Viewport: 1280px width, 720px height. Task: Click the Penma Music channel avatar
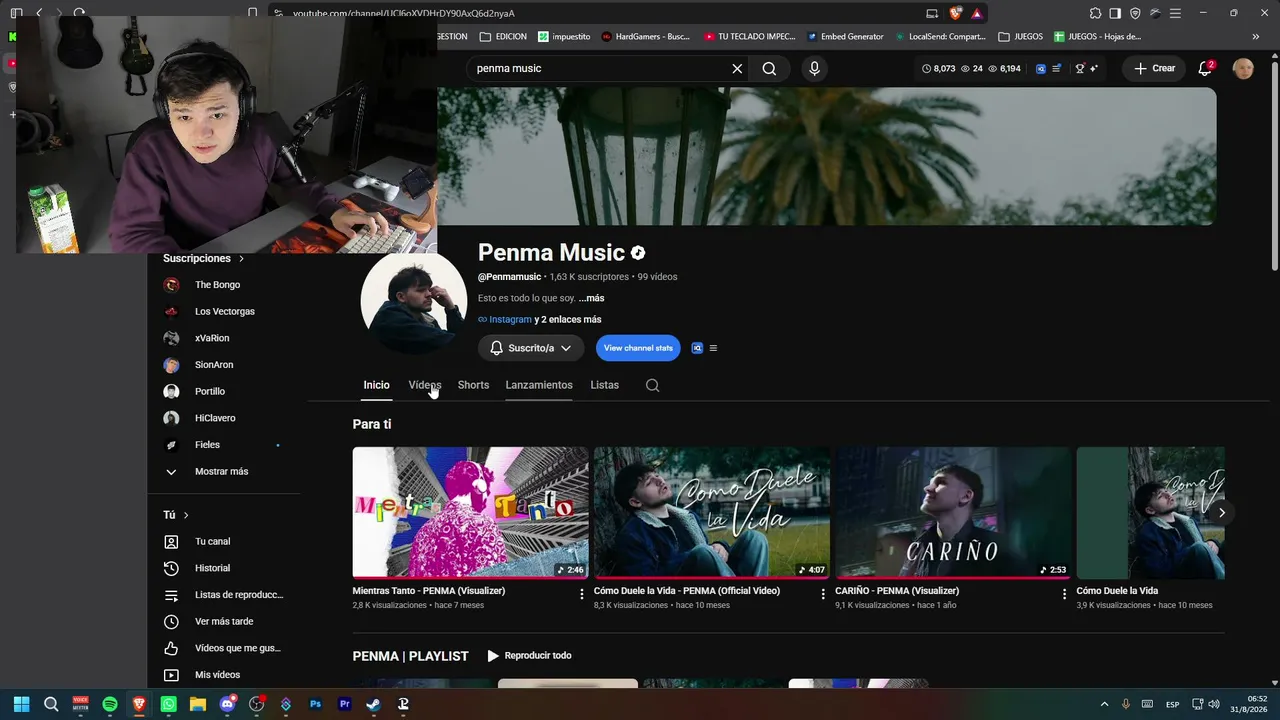(414, 301)
